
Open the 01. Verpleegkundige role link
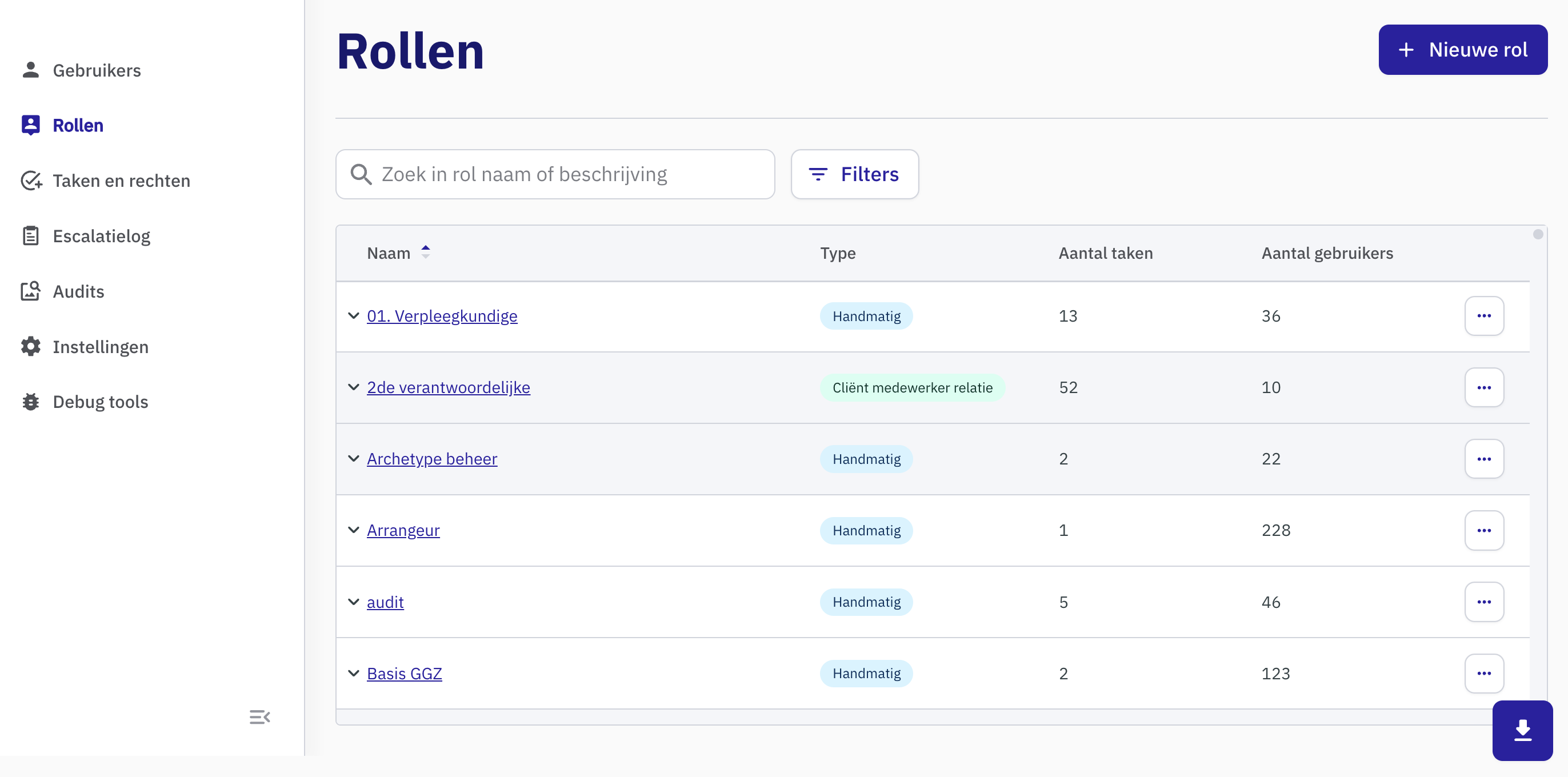click(x=442, y=316)
